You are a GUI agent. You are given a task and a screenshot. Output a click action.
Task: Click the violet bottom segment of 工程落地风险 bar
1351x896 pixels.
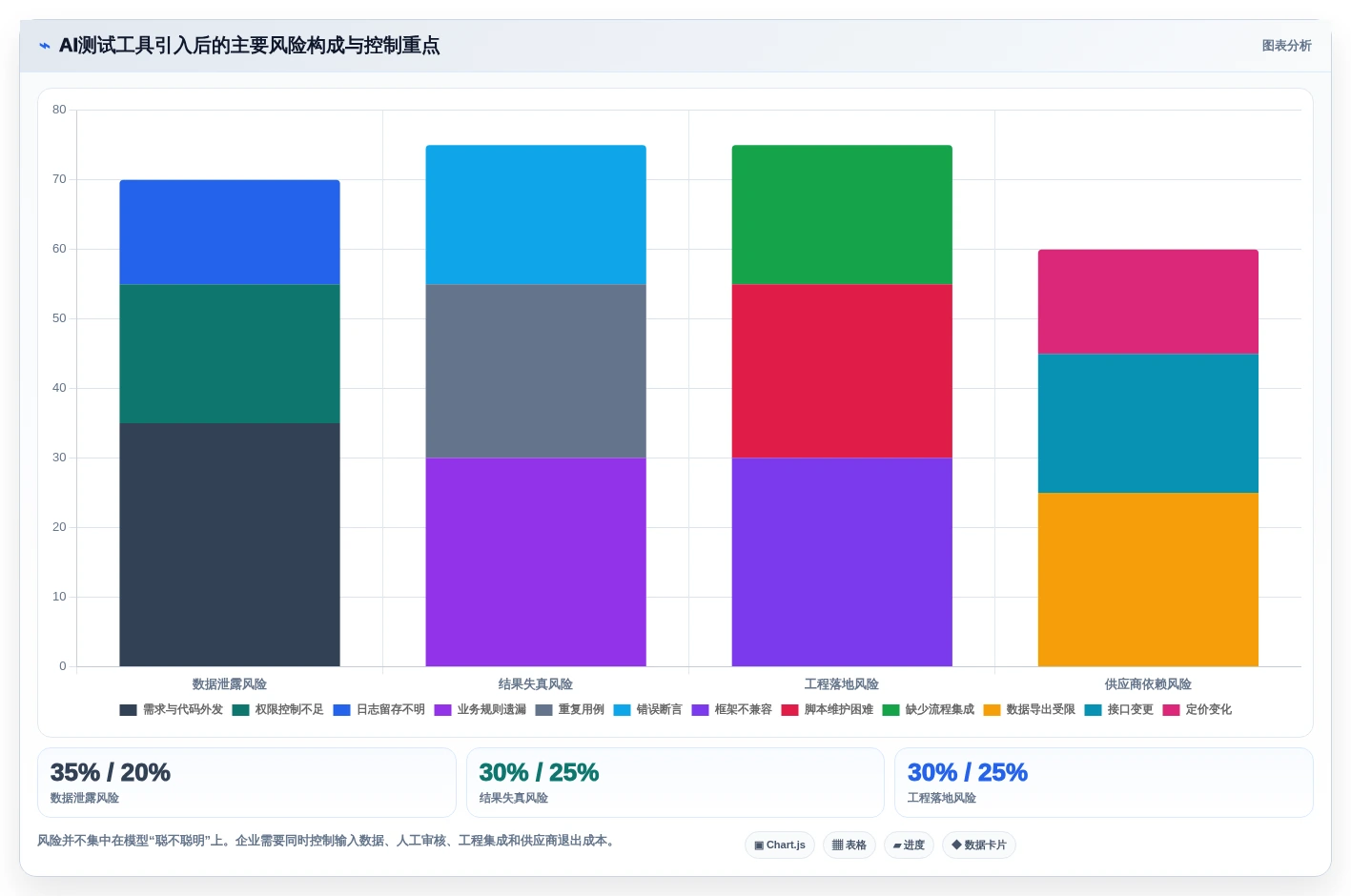click(842, 562)
